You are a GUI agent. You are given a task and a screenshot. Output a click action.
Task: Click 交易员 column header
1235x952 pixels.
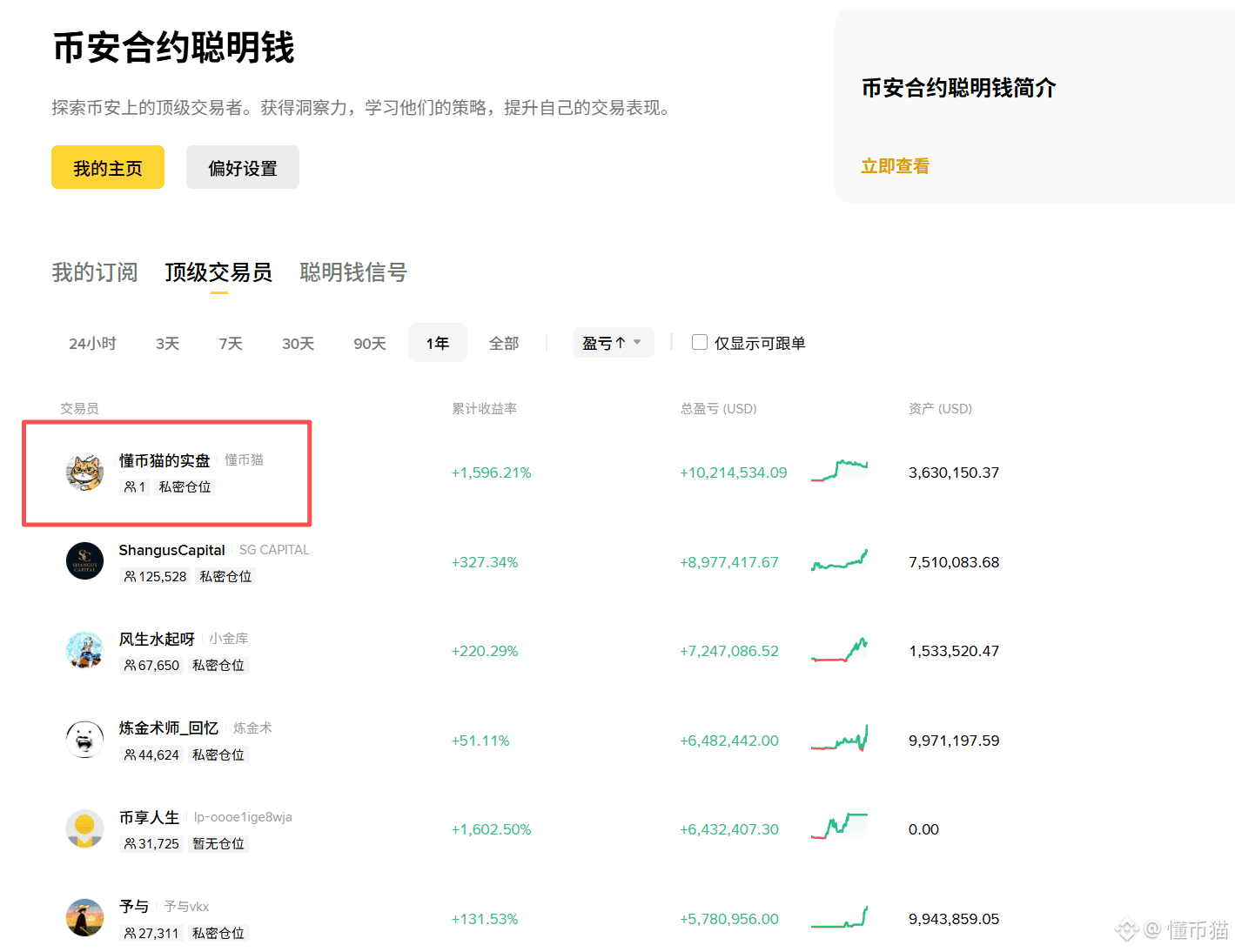(79, 408)
